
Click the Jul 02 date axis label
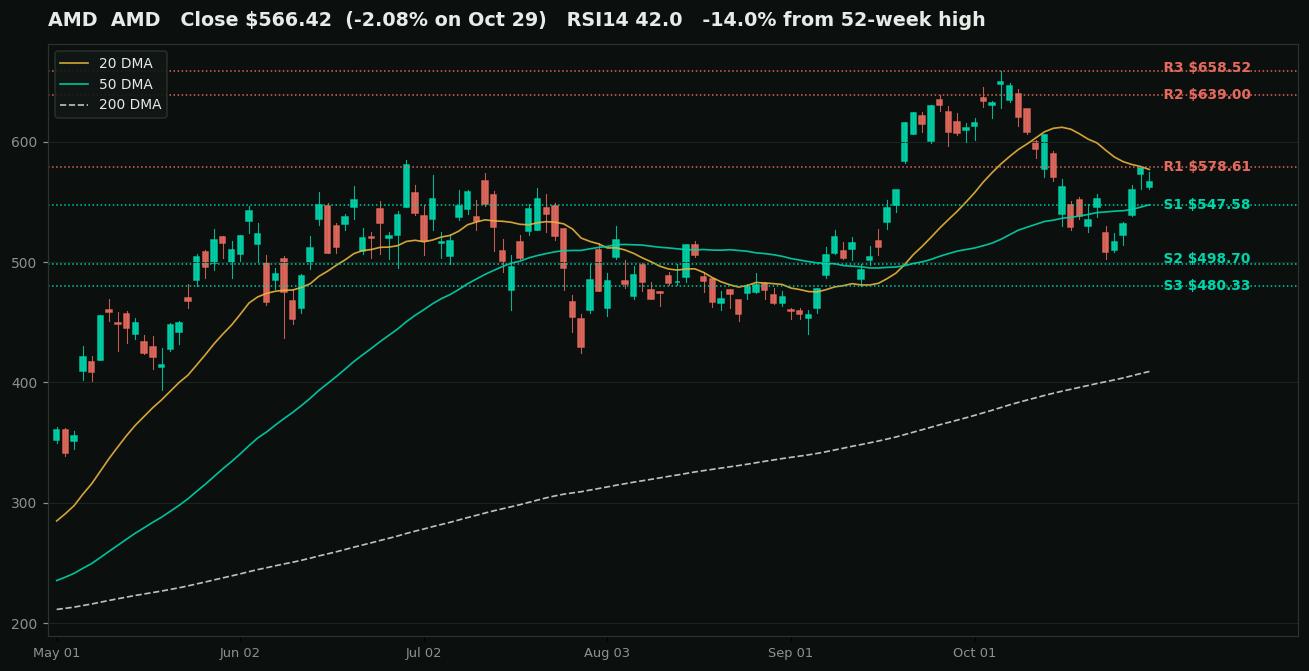(423, 653)
